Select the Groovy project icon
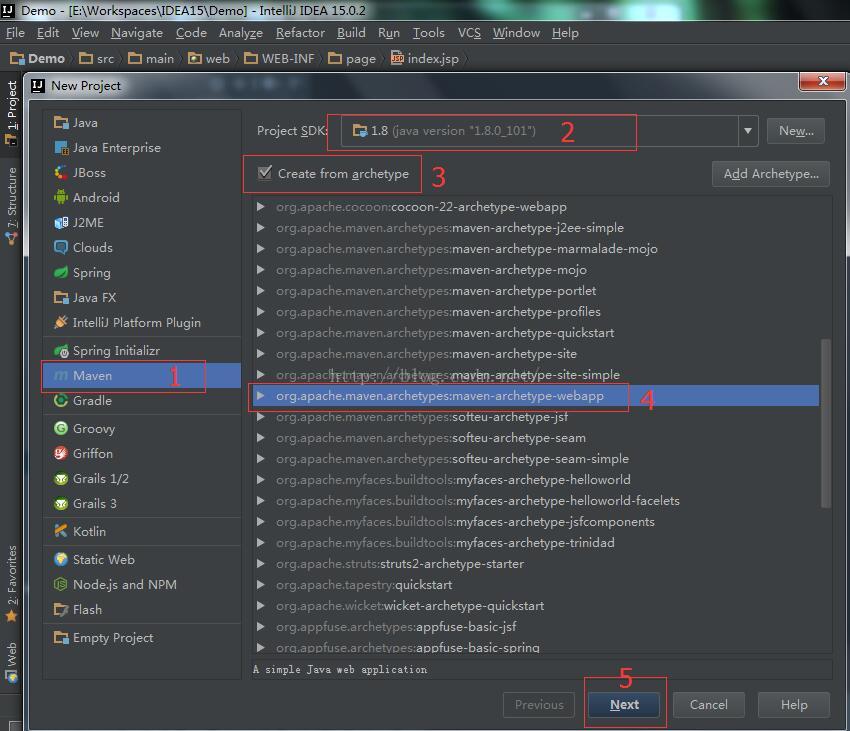Screen dimensions: 850x731 pyautogui.click(x=61, y=428)
